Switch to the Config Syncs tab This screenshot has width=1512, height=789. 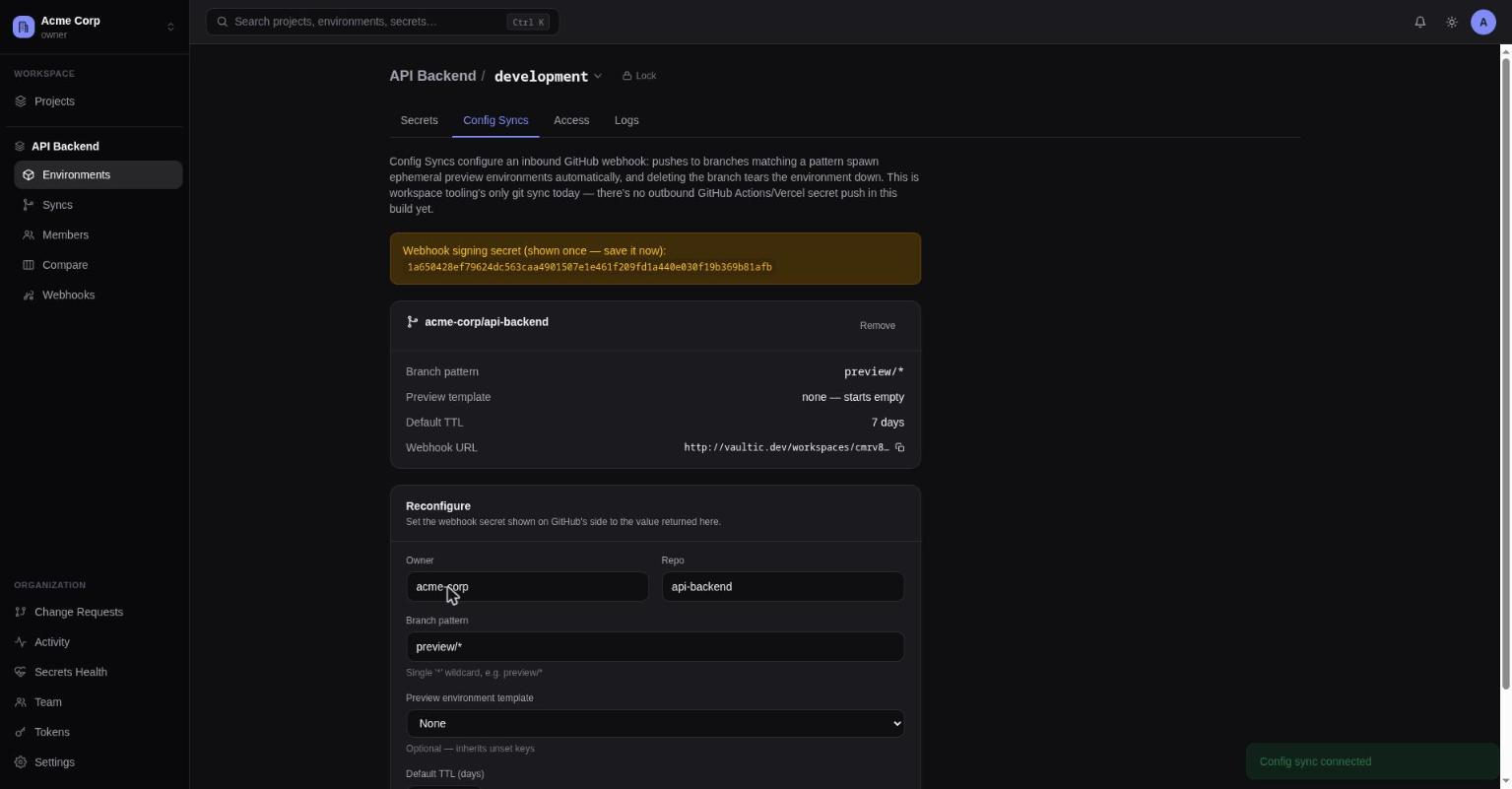tap(495, 120)
